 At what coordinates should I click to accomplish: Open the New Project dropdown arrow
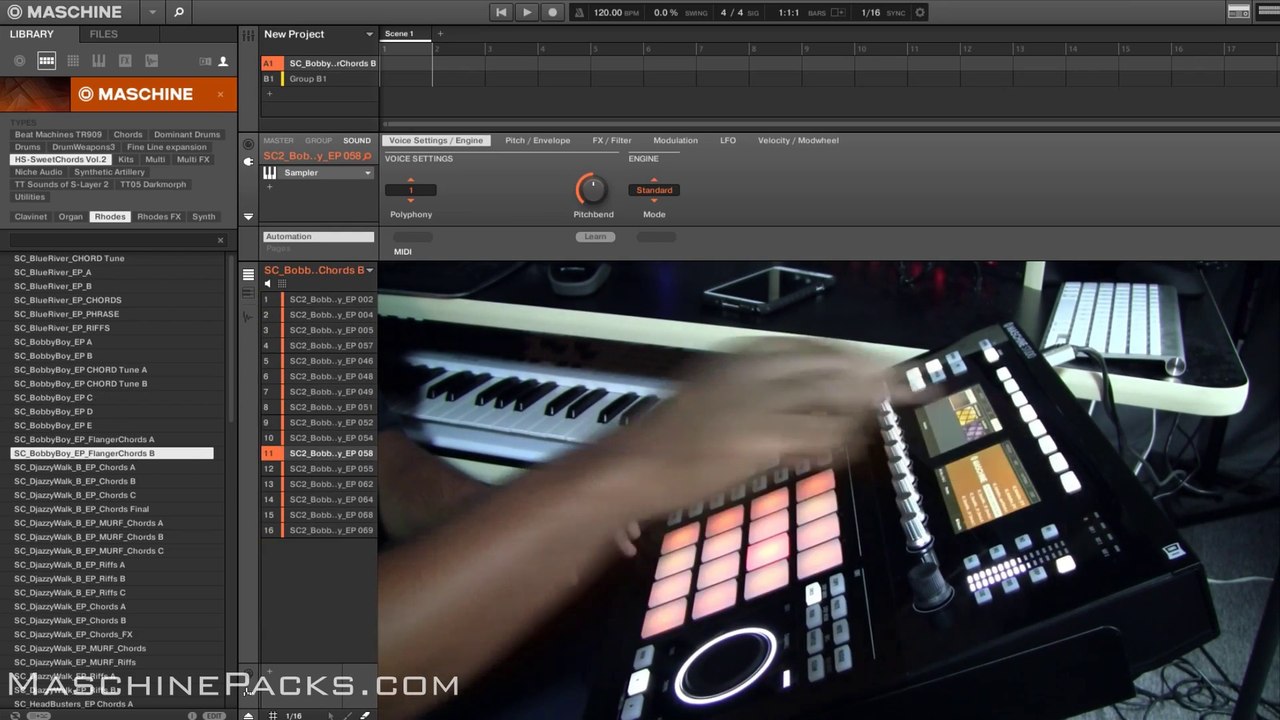click(369, 34)
